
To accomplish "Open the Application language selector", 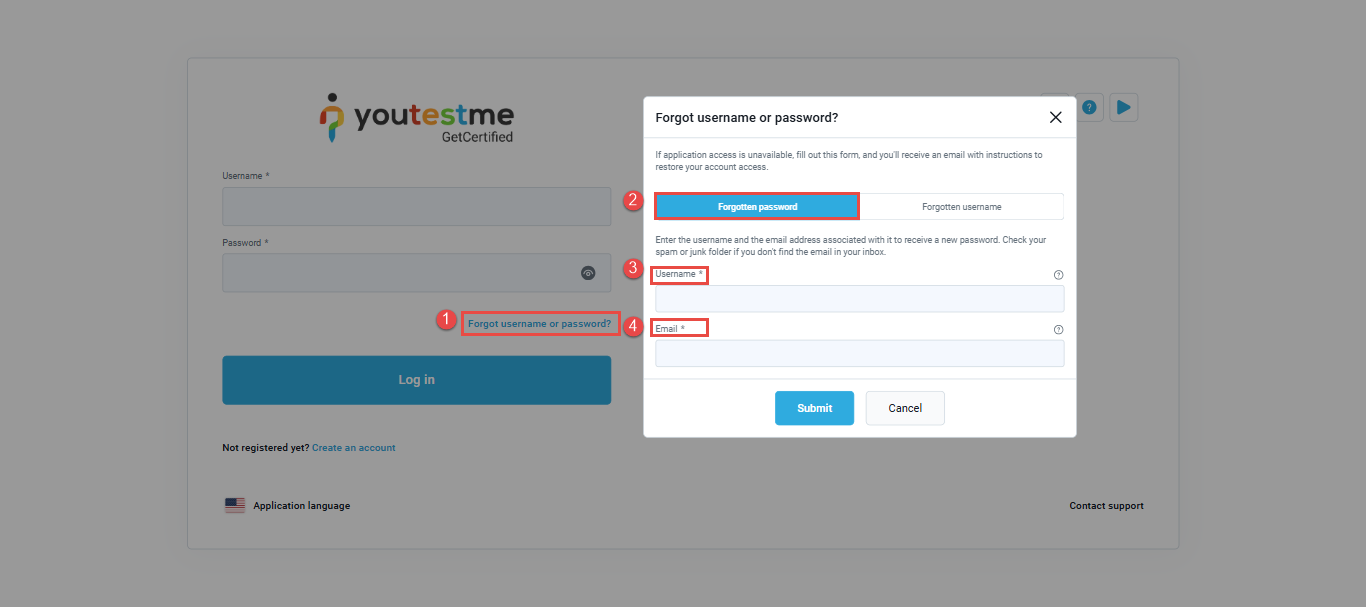I will click(x=301, y=506).
